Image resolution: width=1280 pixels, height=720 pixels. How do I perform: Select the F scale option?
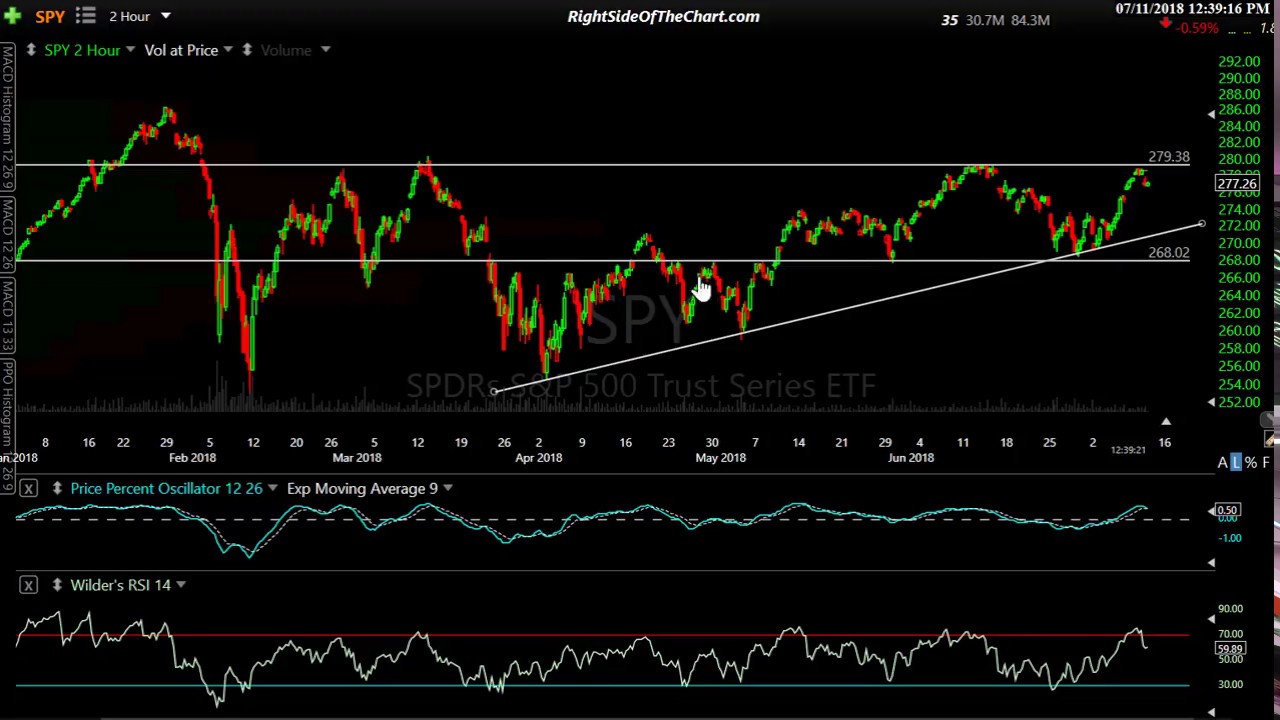click(1265, 462)
